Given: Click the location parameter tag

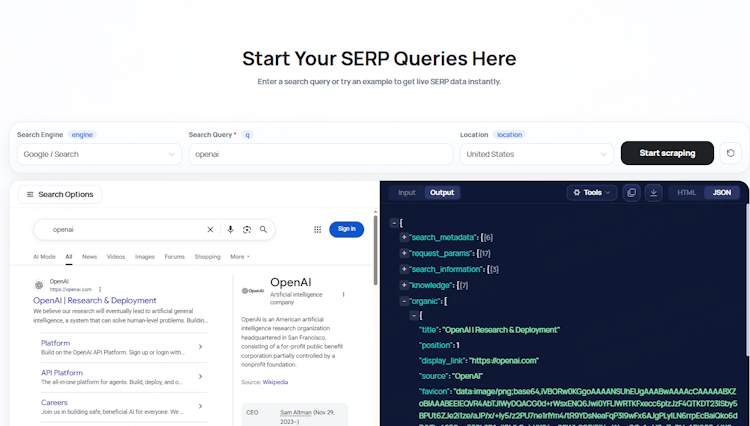Looking at the screenshot, I should (509, 135).
